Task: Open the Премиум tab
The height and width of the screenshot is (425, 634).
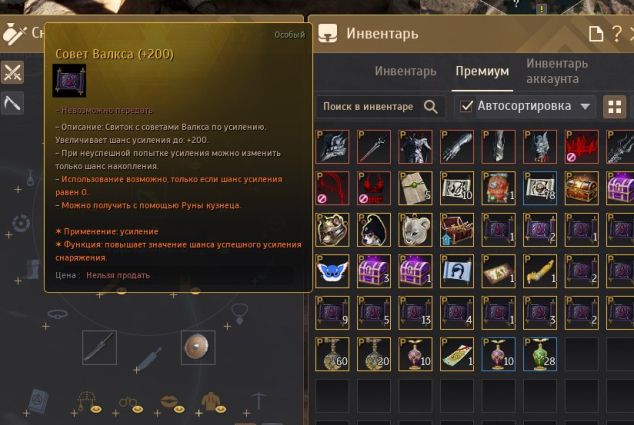Action: click(482, 71)
